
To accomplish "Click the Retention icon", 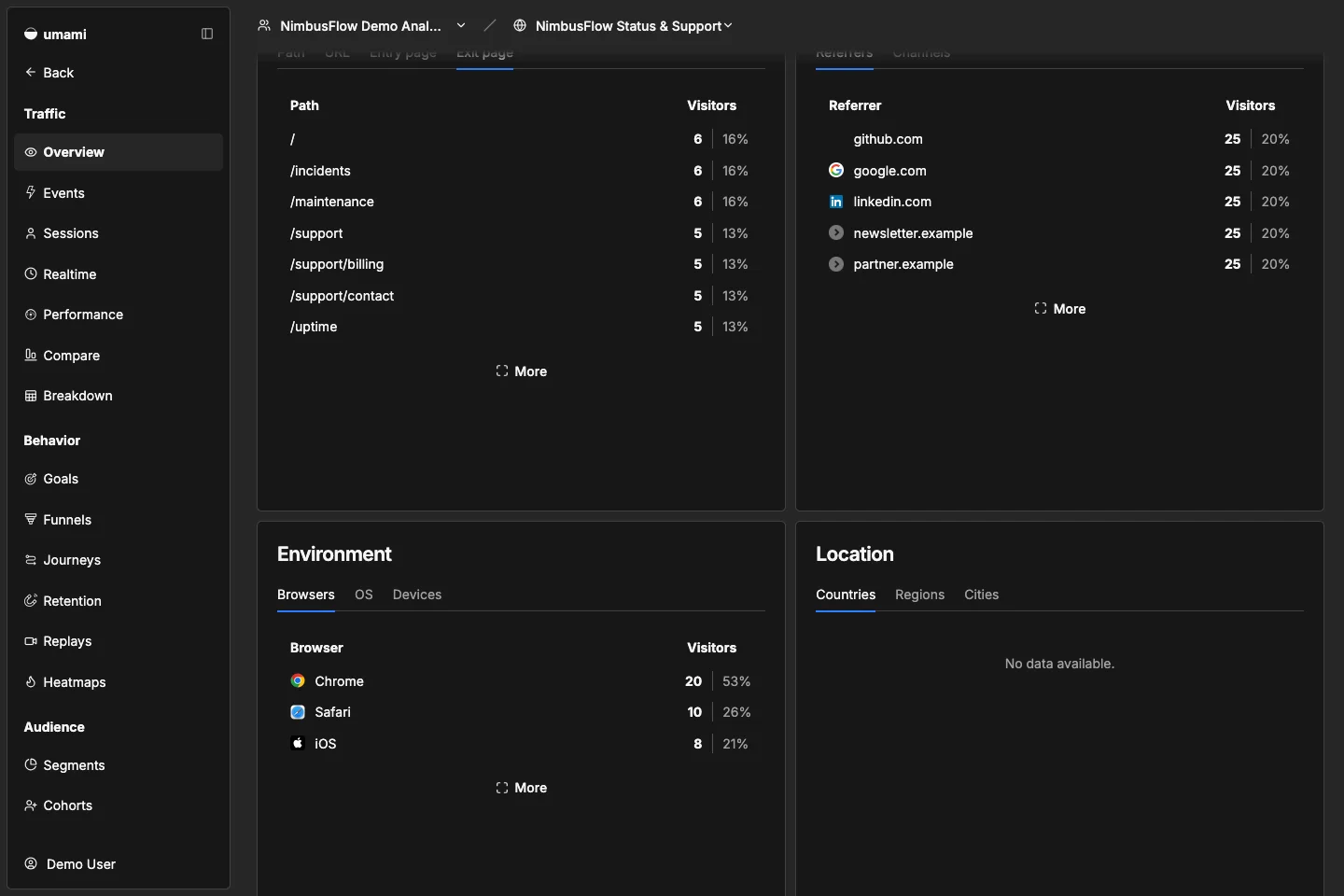I will point(31,600).
